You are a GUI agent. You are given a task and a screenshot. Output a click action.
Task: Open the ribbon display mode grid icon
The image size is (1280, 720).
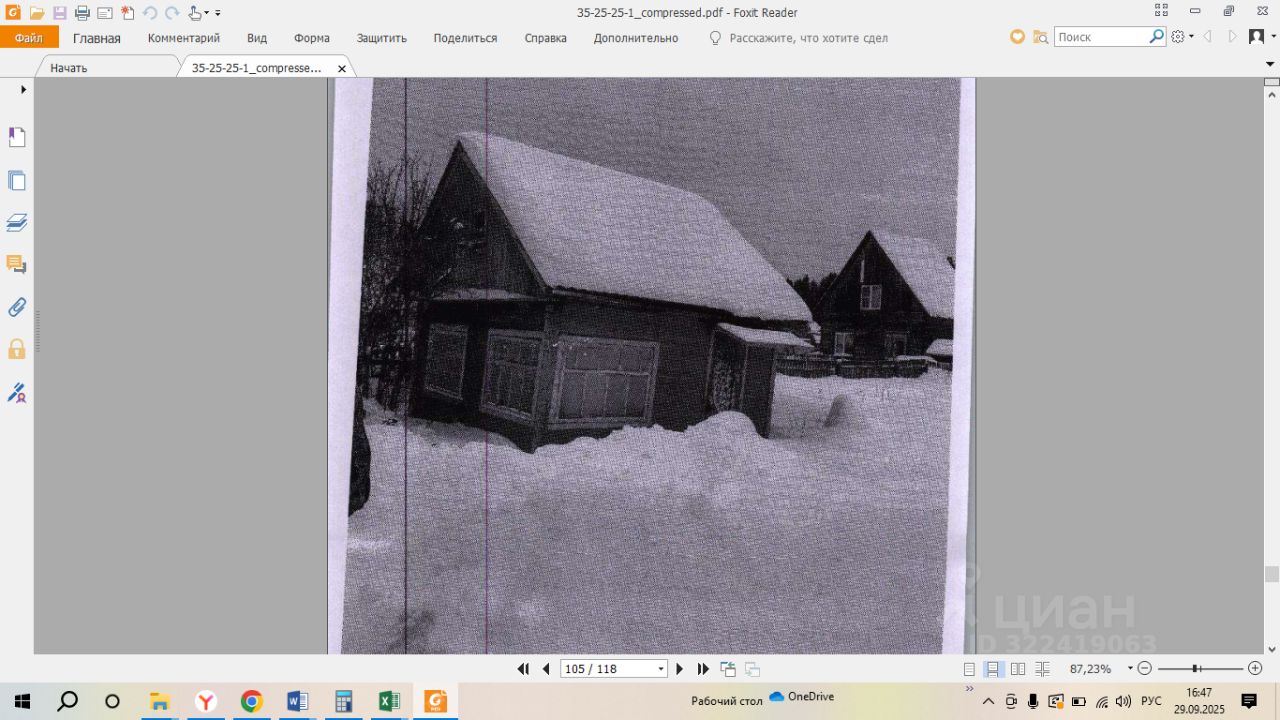[1161, 11]
